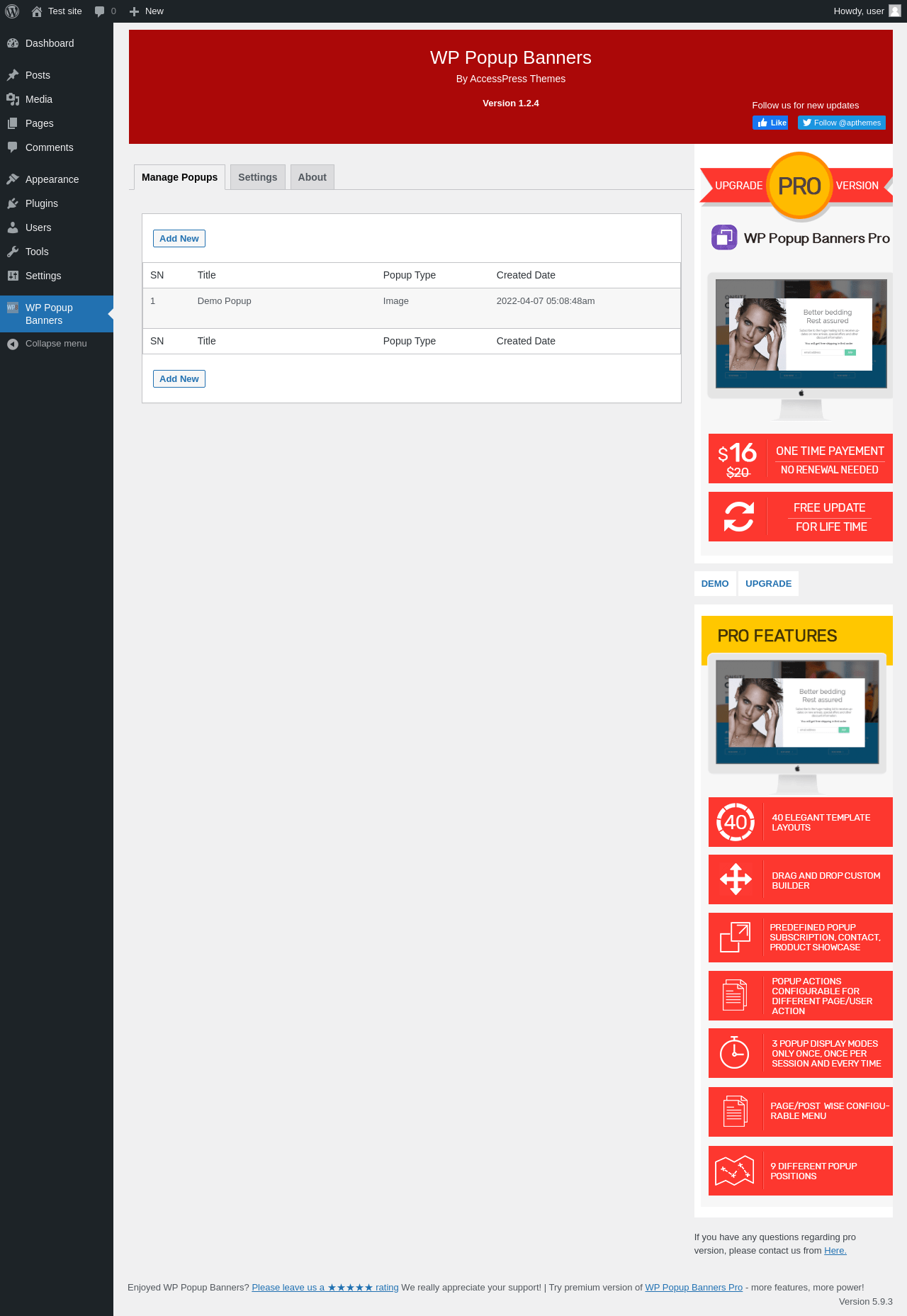
Task: Open the Test site home icon
Action: click(x=37, y=11)
